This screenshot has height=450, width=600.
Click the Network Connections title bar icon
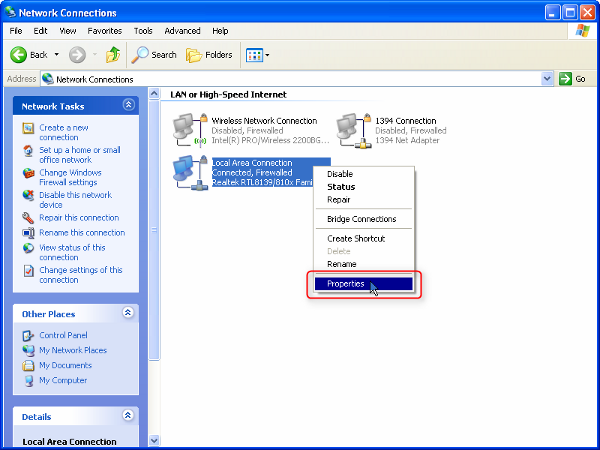pos(10,12)
